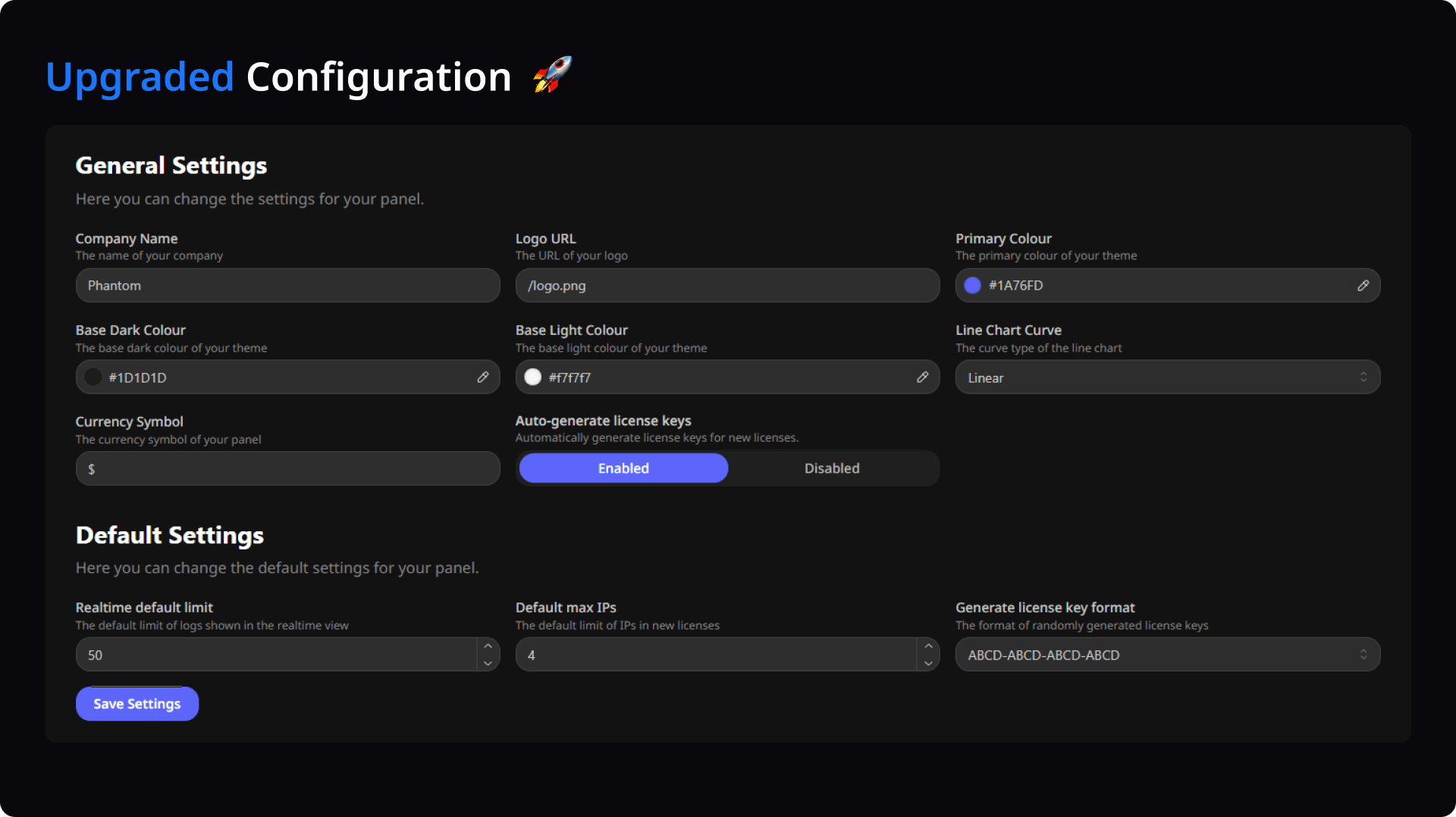The image size is (1456, 817).
Task: Click the rocket emoji beside the title
Action: 552,76
